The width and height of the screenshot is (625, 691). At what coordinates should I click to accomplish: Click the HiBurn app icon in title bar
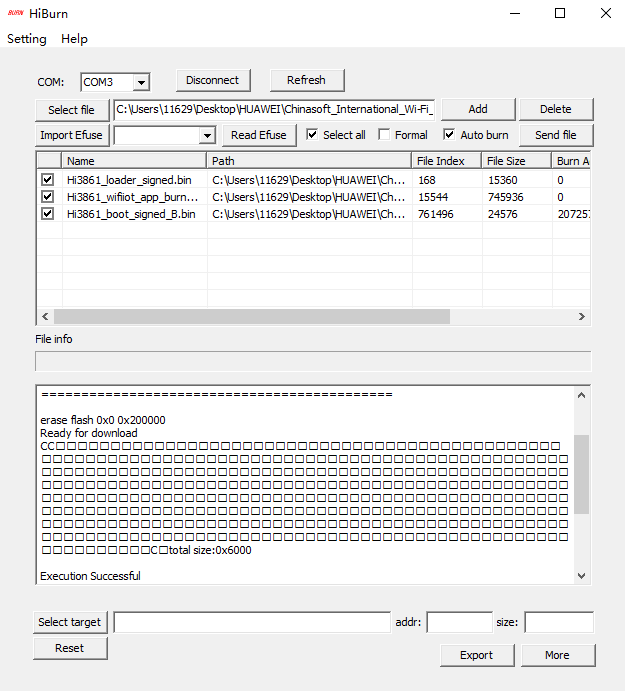click(15, 13)
